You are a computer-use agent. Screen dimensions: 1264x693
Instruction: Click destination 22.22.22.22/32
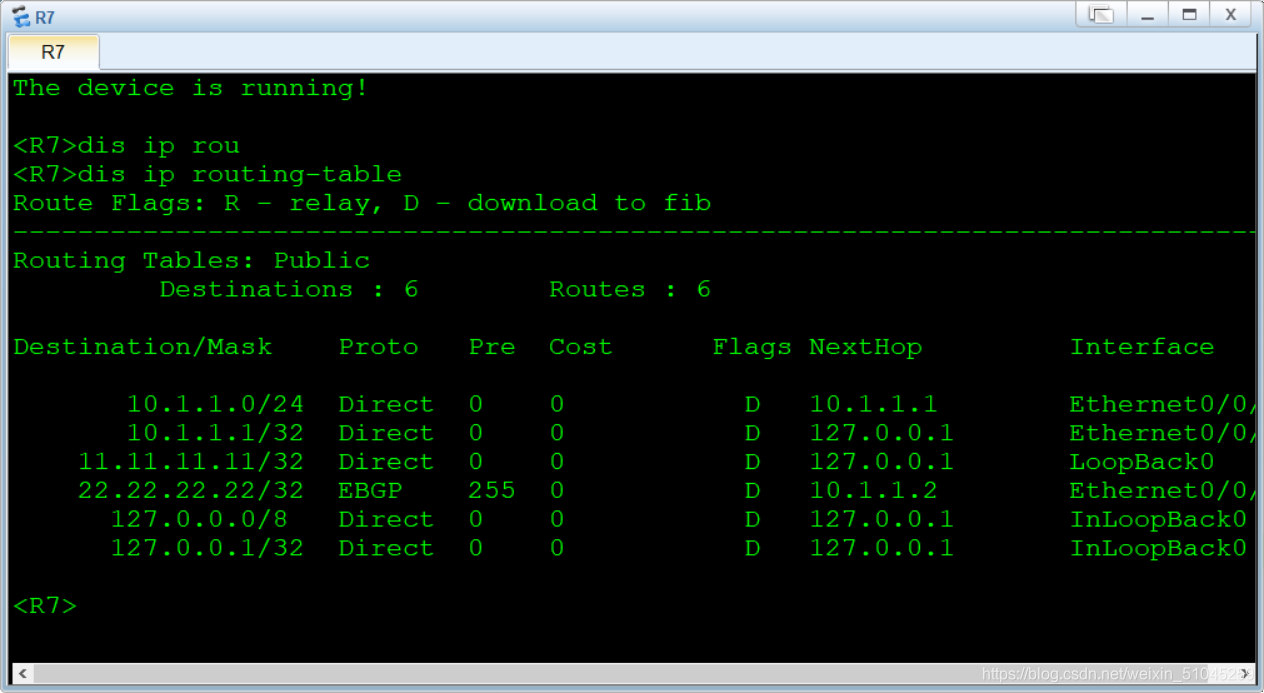click(191, 491)
